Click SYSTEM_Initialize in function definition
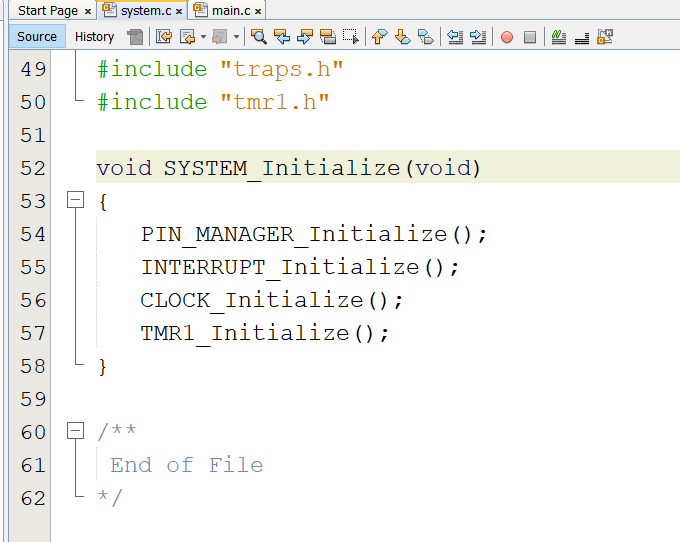680x542 pixels. pos(282,168)
